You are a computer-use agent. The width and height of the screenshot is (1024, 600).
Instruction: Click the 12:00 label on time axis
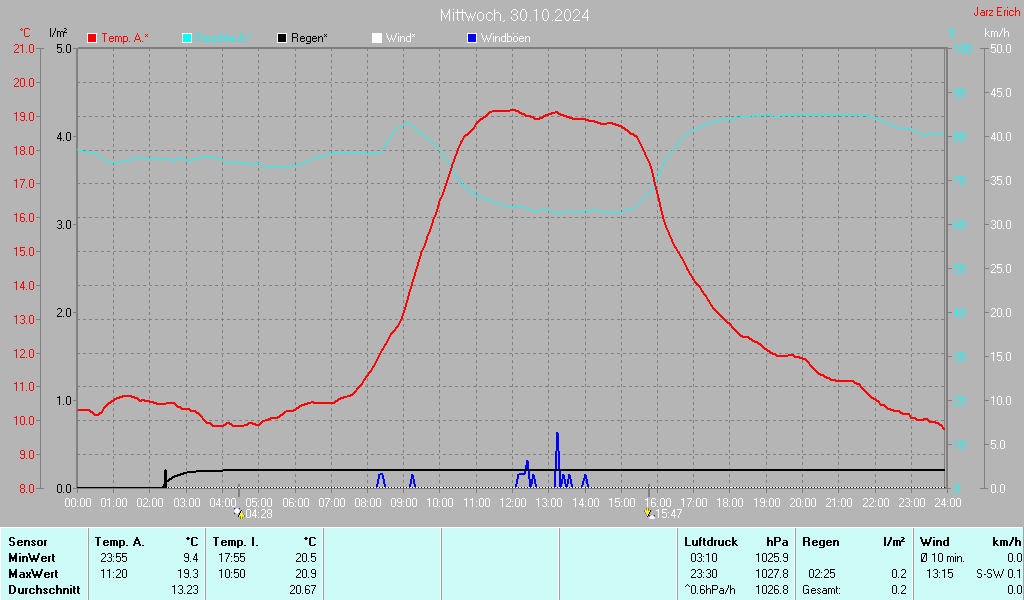[x=512, y=502]
